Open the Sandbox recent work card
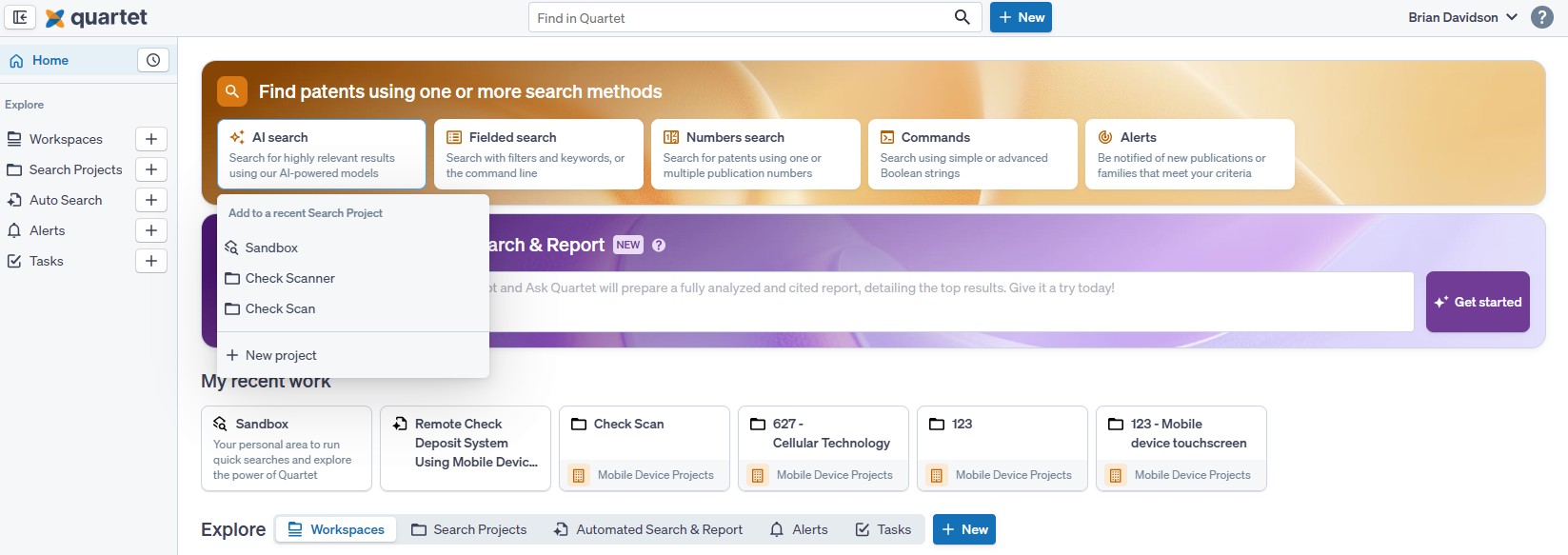 (287, 448)
